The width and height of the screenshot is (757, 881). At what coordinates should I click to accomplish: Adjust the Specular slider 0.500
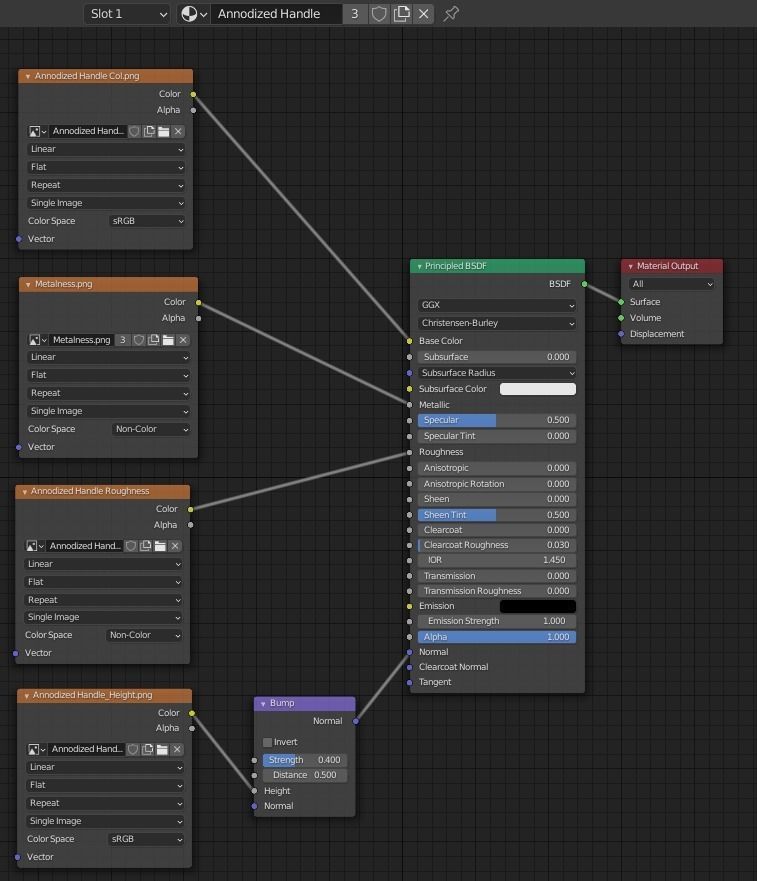(x=497, y=420)
